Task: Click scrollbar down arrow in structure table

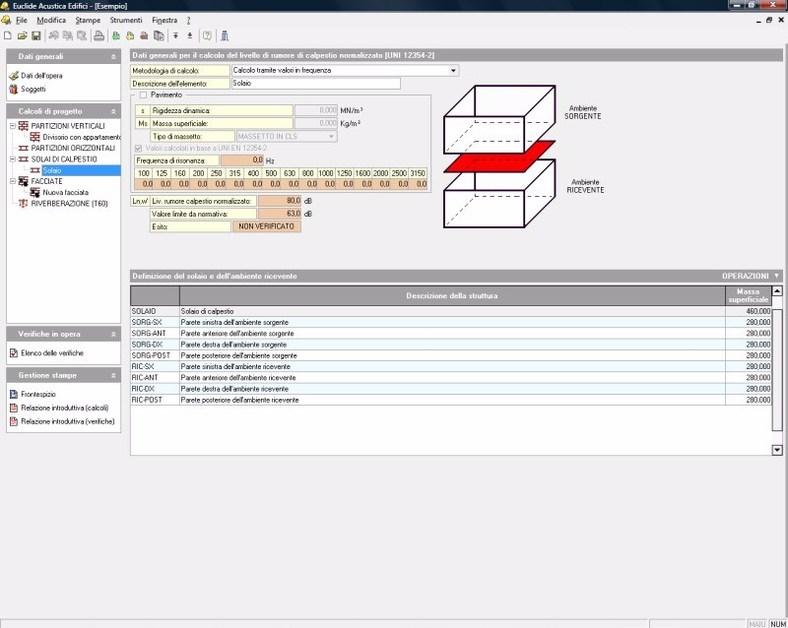Action: click(777, 450)
